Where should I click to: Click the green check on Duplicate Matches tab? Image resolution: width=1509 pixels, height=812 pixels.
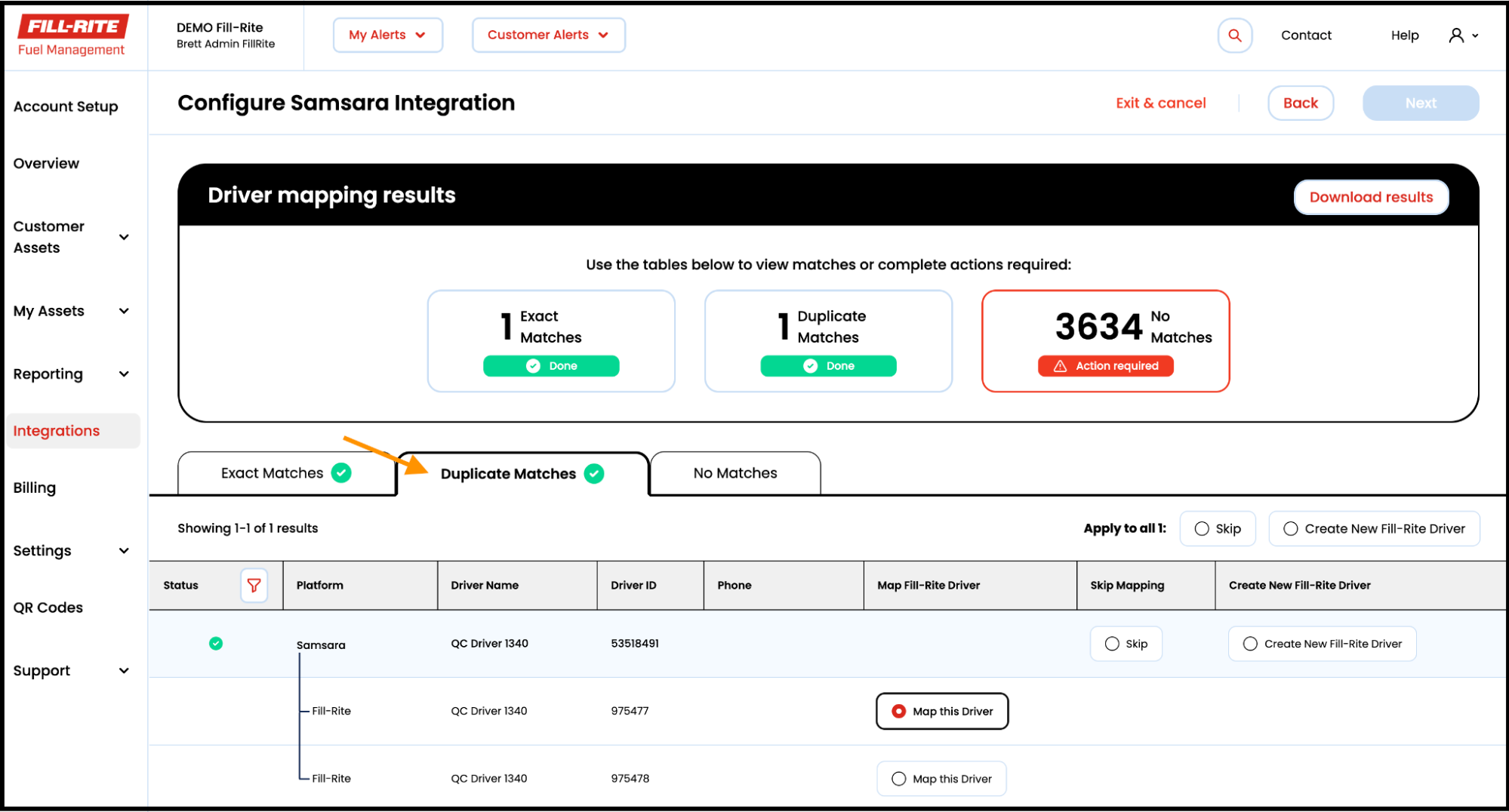594,474
